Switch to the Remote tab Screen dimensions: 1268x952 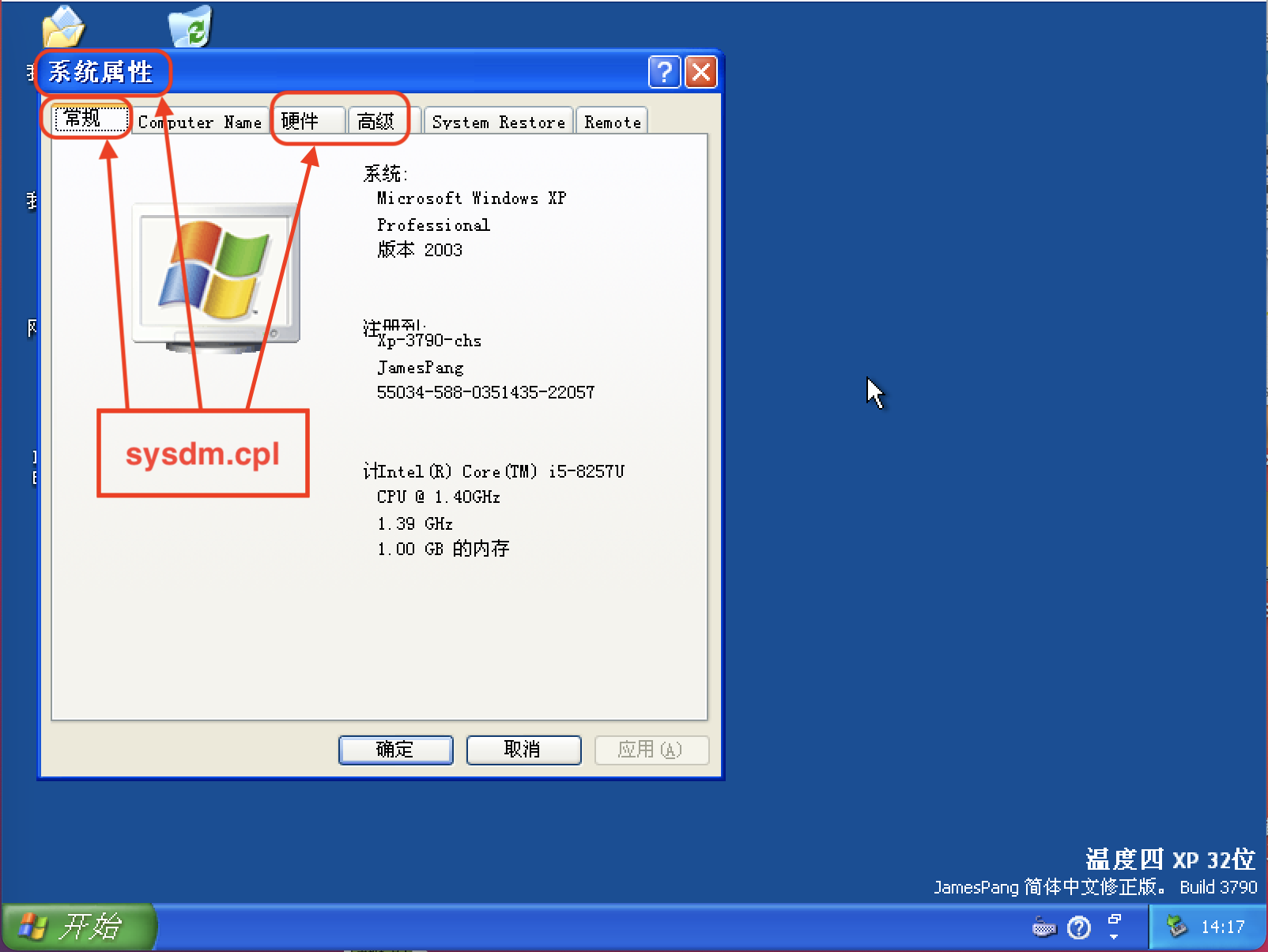click(x=612, y=122)
